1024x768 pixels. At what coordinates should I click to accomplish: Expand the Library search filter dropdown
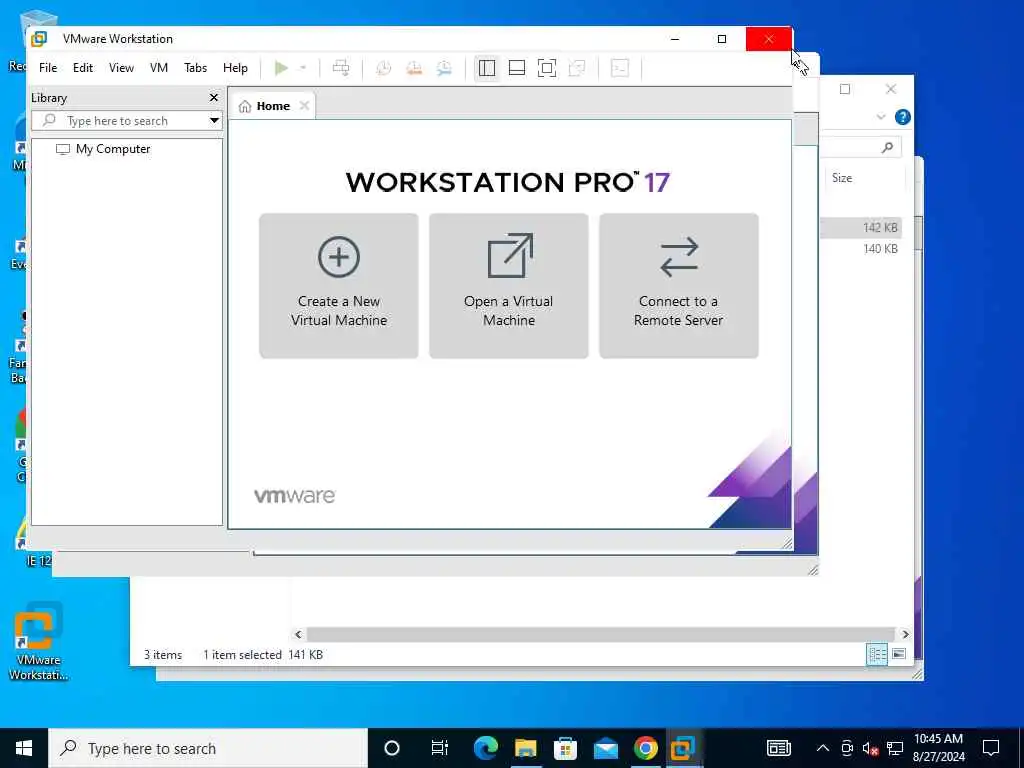click(214, 121)
